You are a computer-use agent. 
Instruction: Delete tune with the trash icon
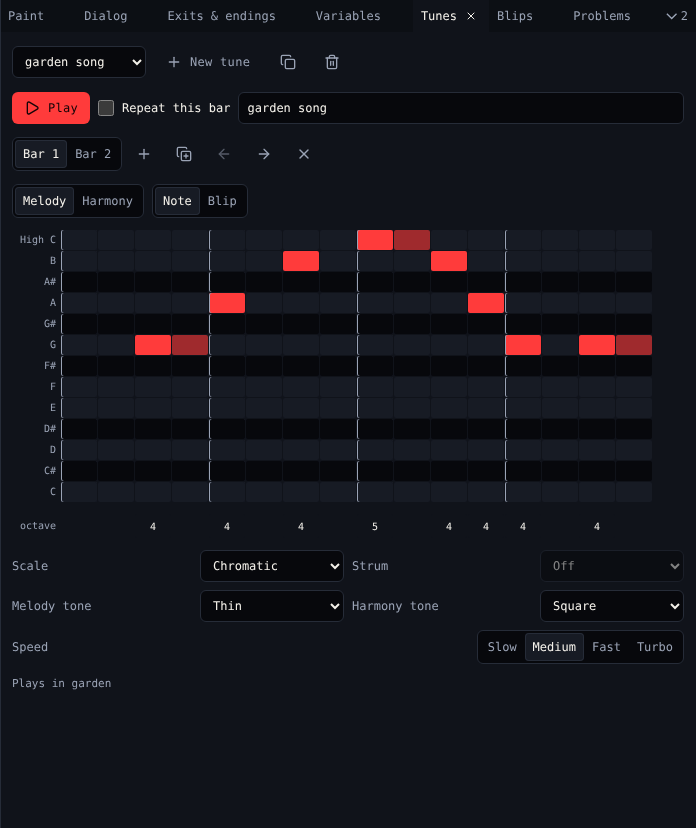pyautogui.click(x=332, y=62)
